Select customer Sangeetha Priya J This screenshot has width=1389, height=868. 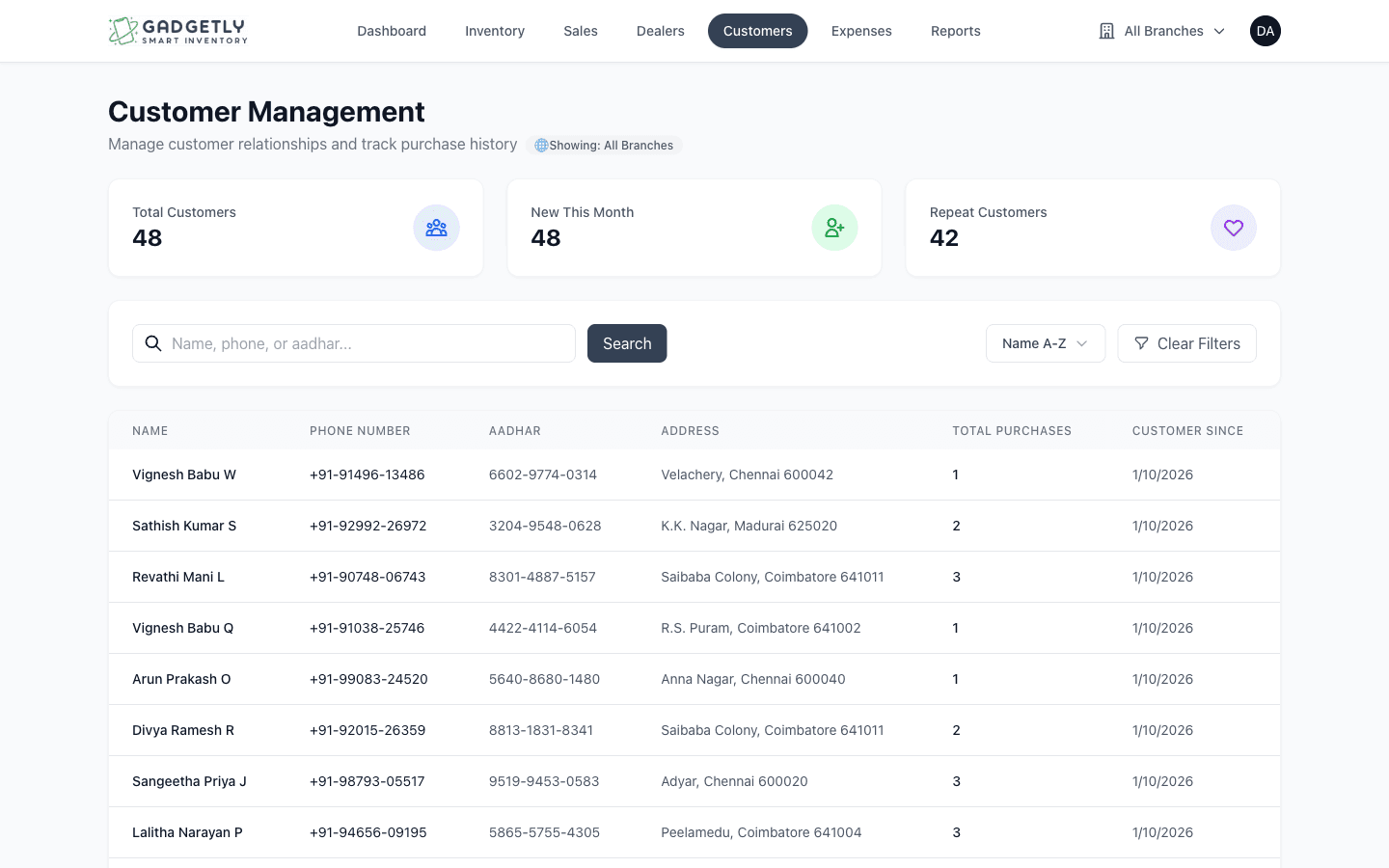pos(189,781)
